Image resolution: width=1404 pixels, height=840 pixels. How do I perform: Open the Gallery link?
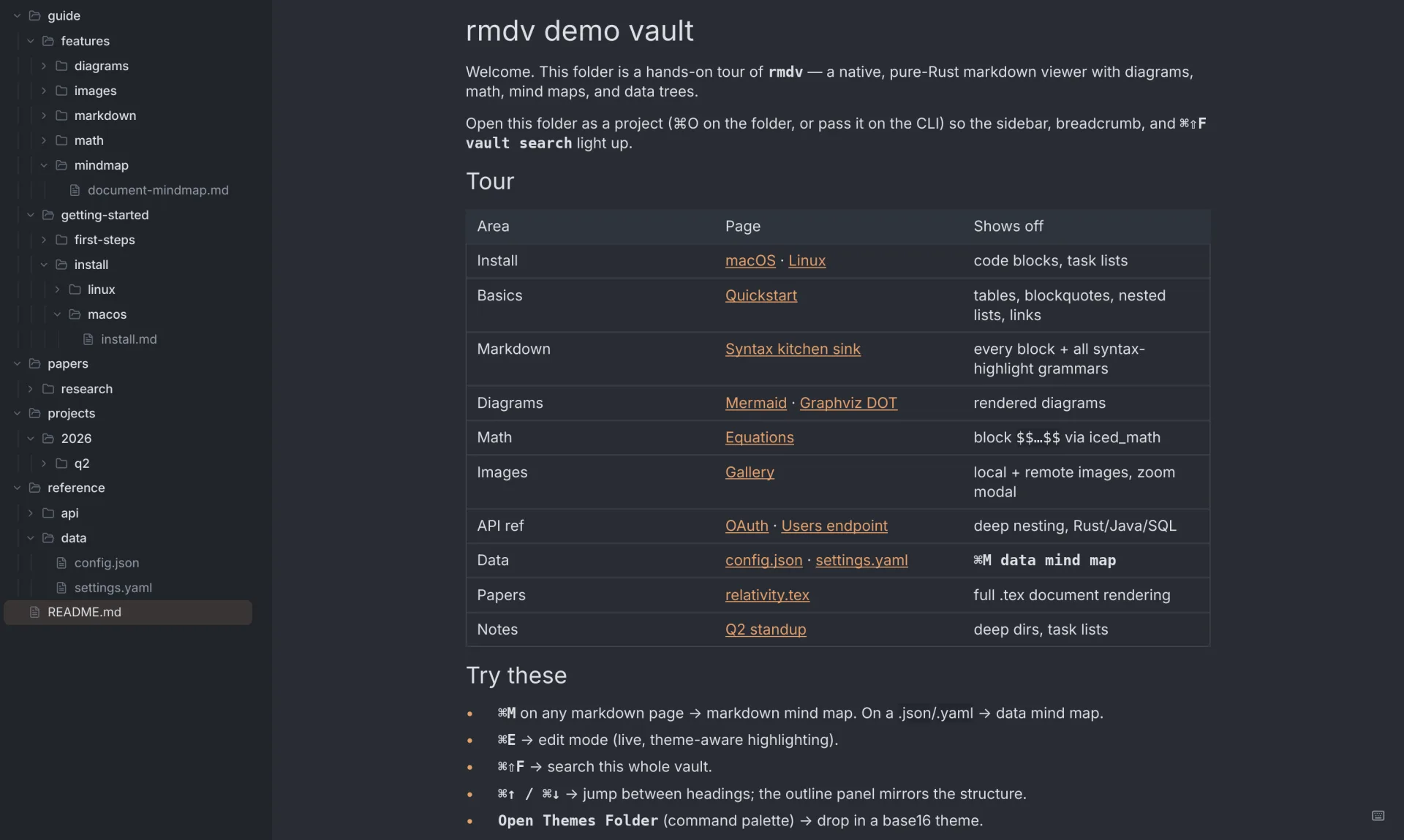(750, 473)
